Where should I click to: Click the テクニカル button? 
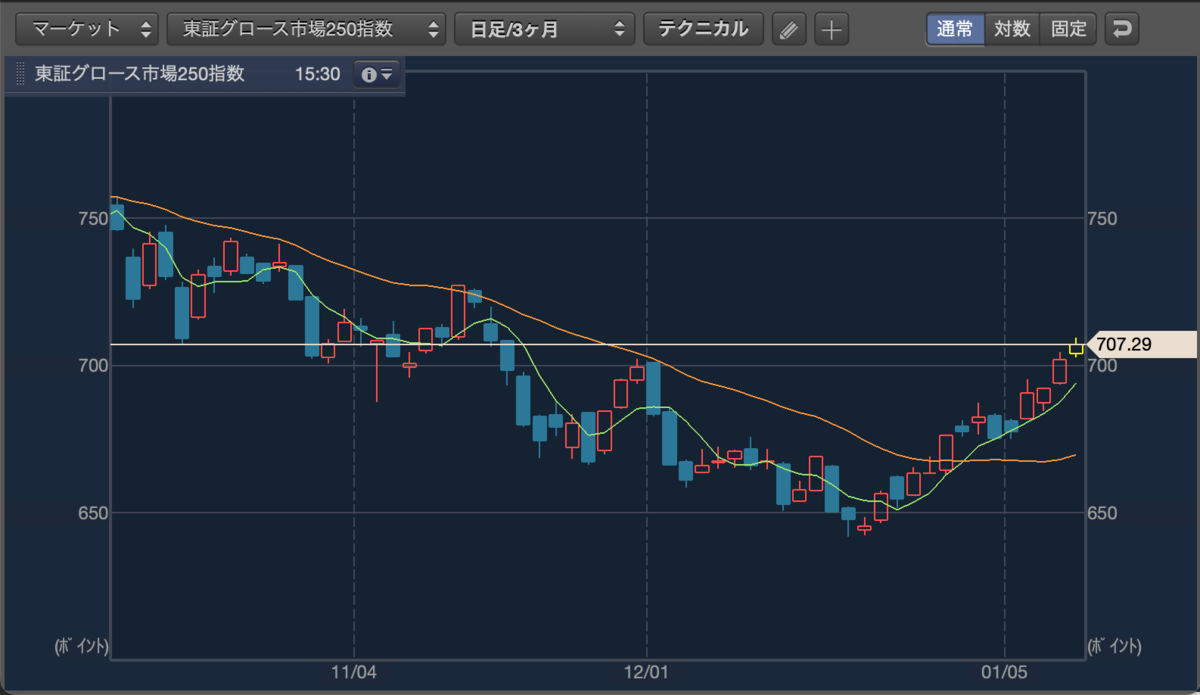tap(703, 29)
